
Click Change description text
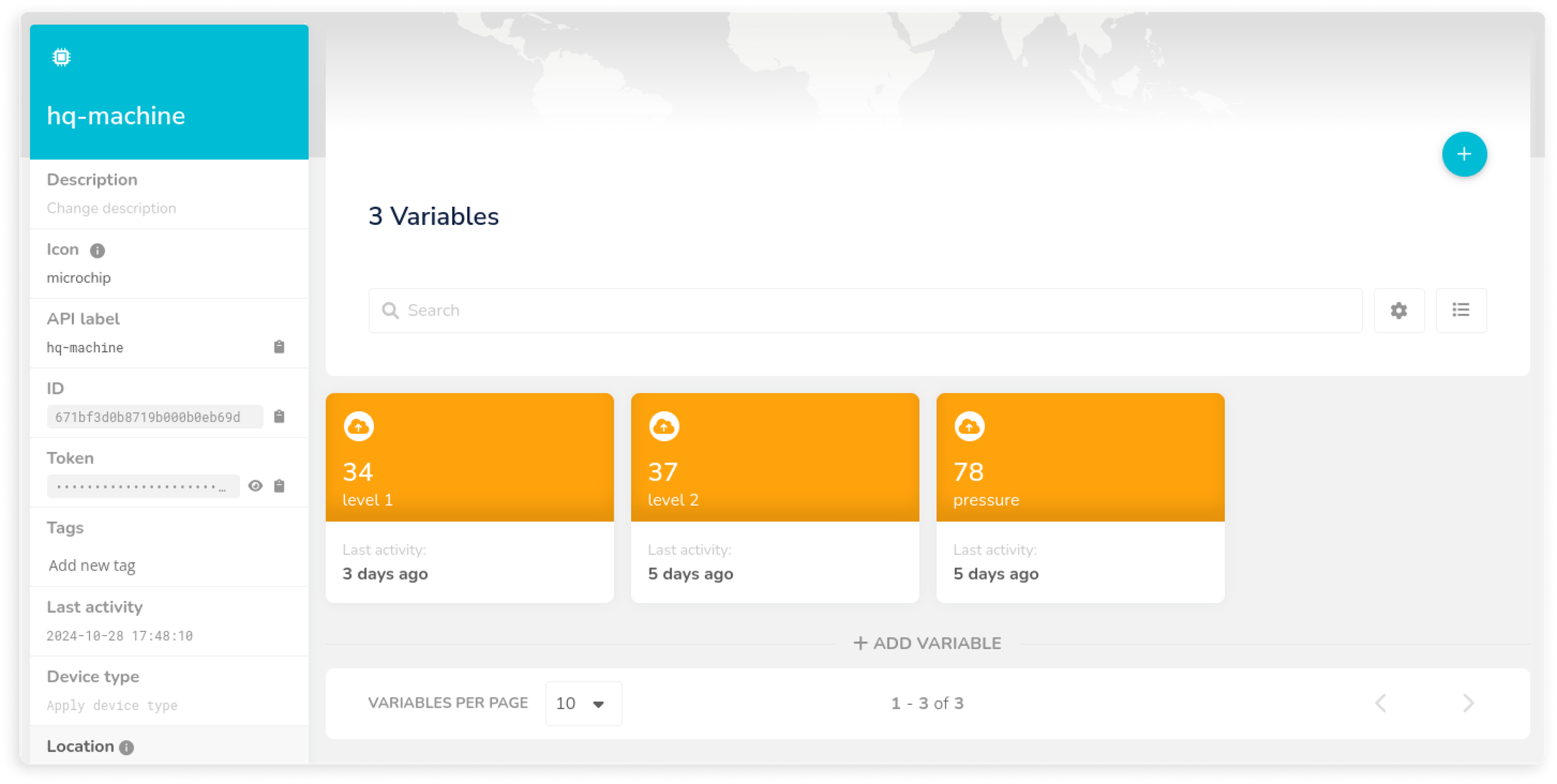112,208
